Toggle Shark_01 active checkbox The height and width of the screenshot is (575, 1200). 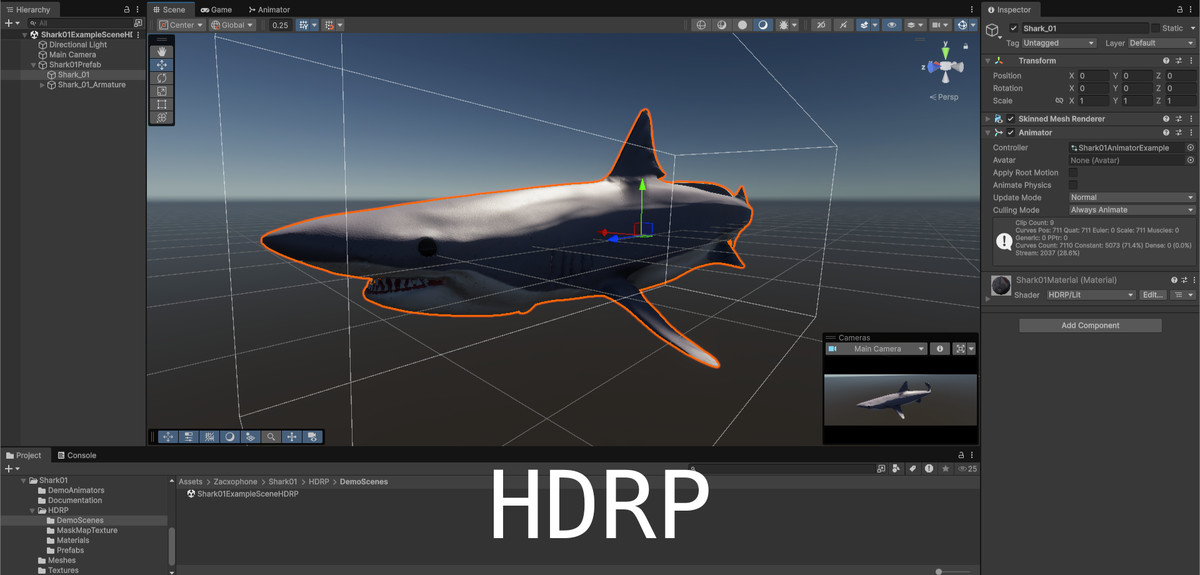point(1013,28)
